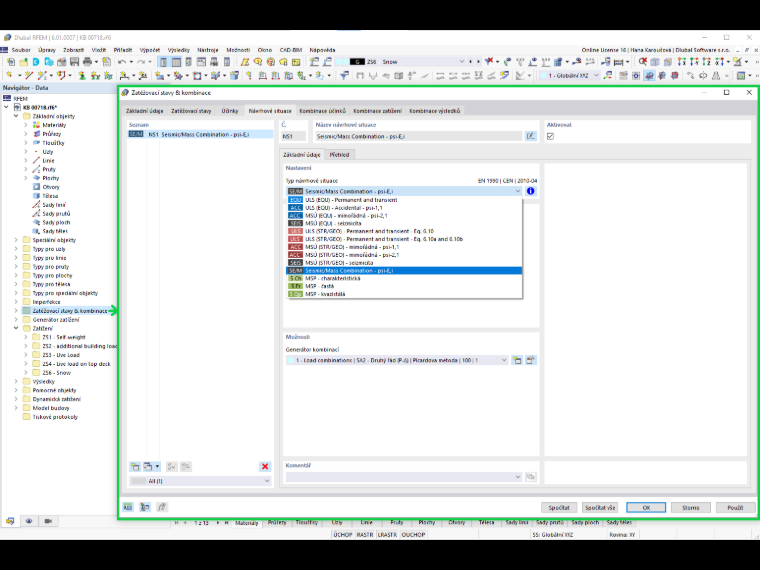
Task: Click the edit combination wizard icon
Action: click(x=531, y=360)
